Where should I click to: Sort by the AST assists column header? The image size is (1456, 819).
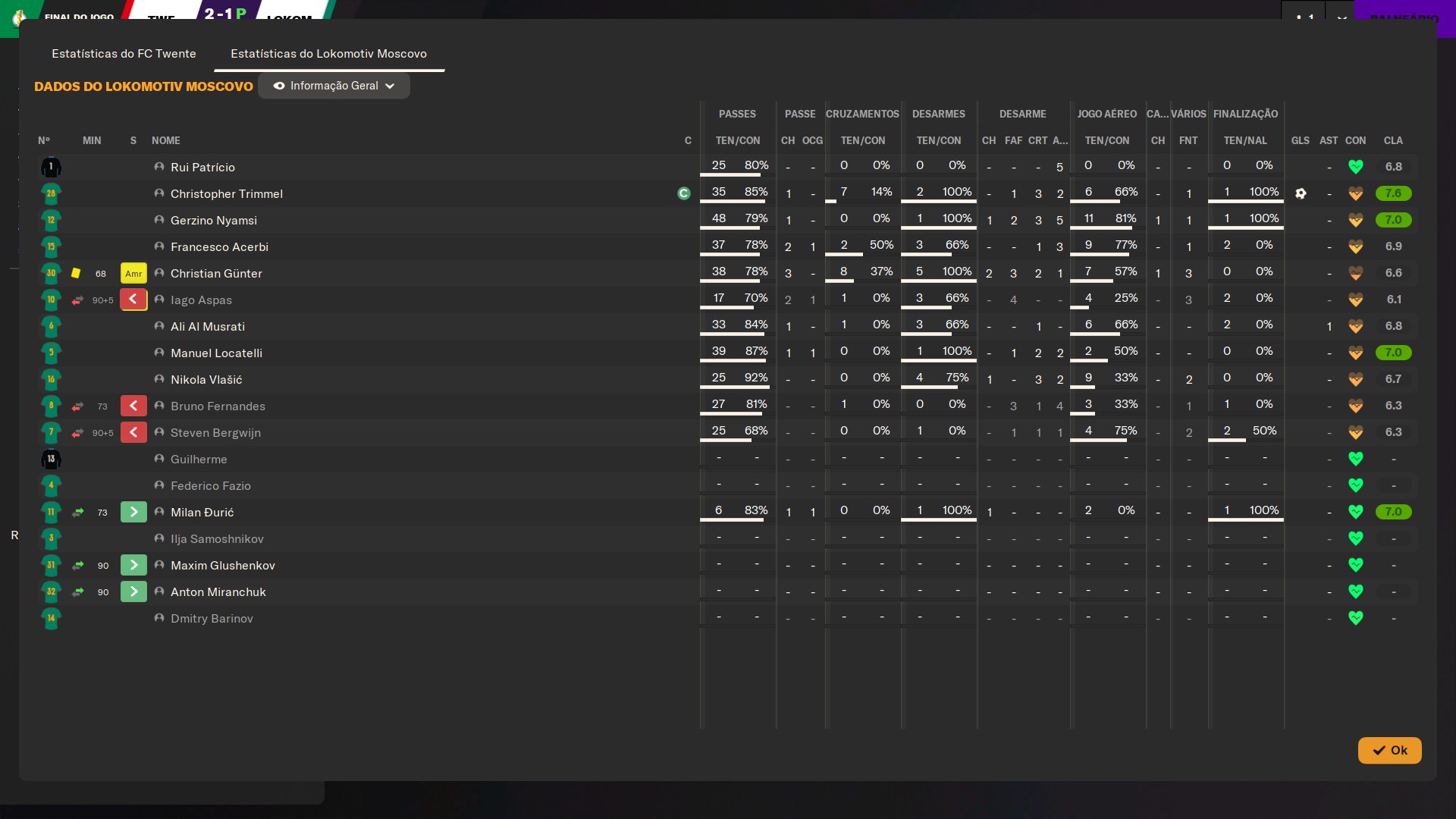1329,140
